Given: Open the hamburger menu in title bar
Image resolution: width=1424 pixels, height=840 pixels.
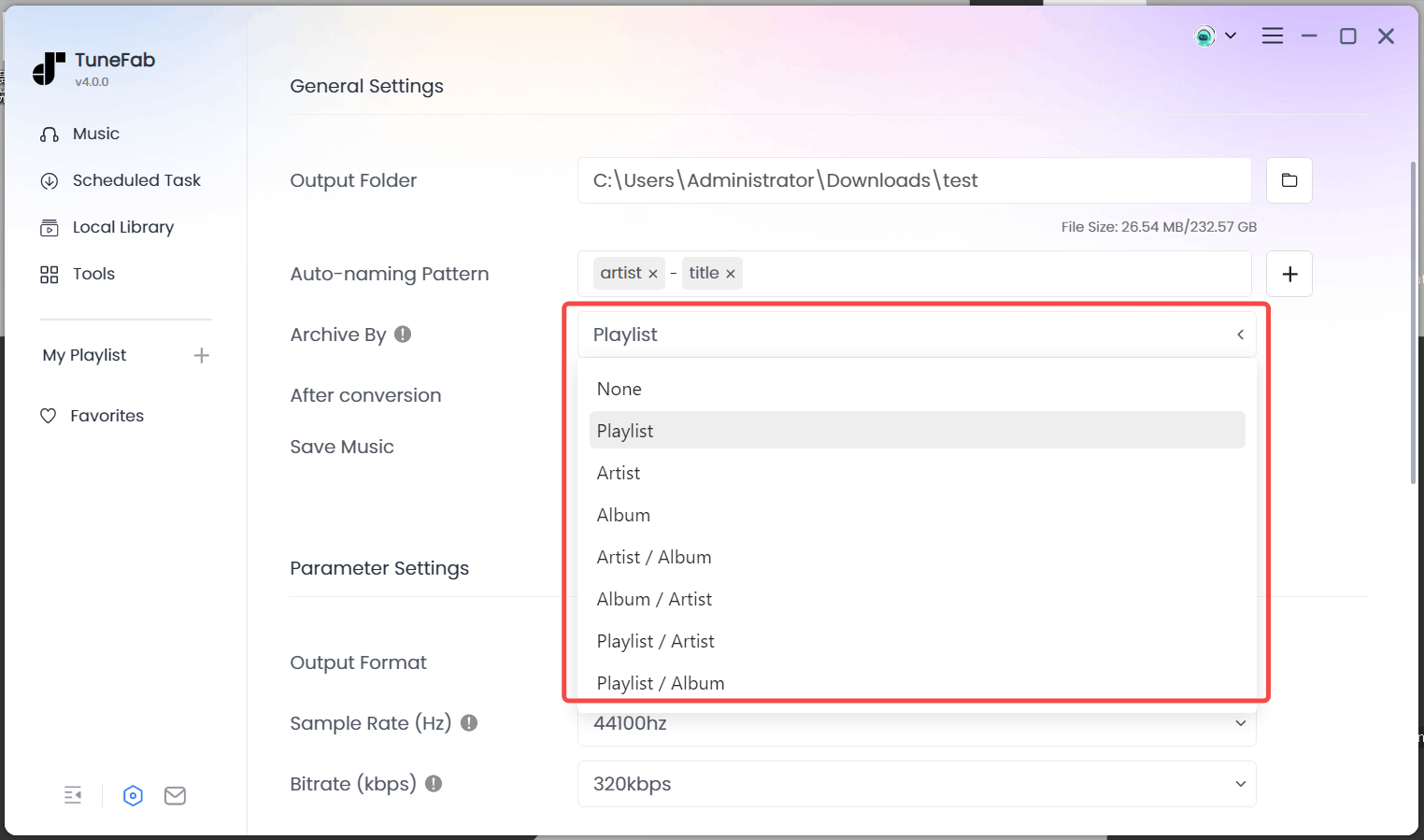Looking at the screenshot, I should 1272,36.
